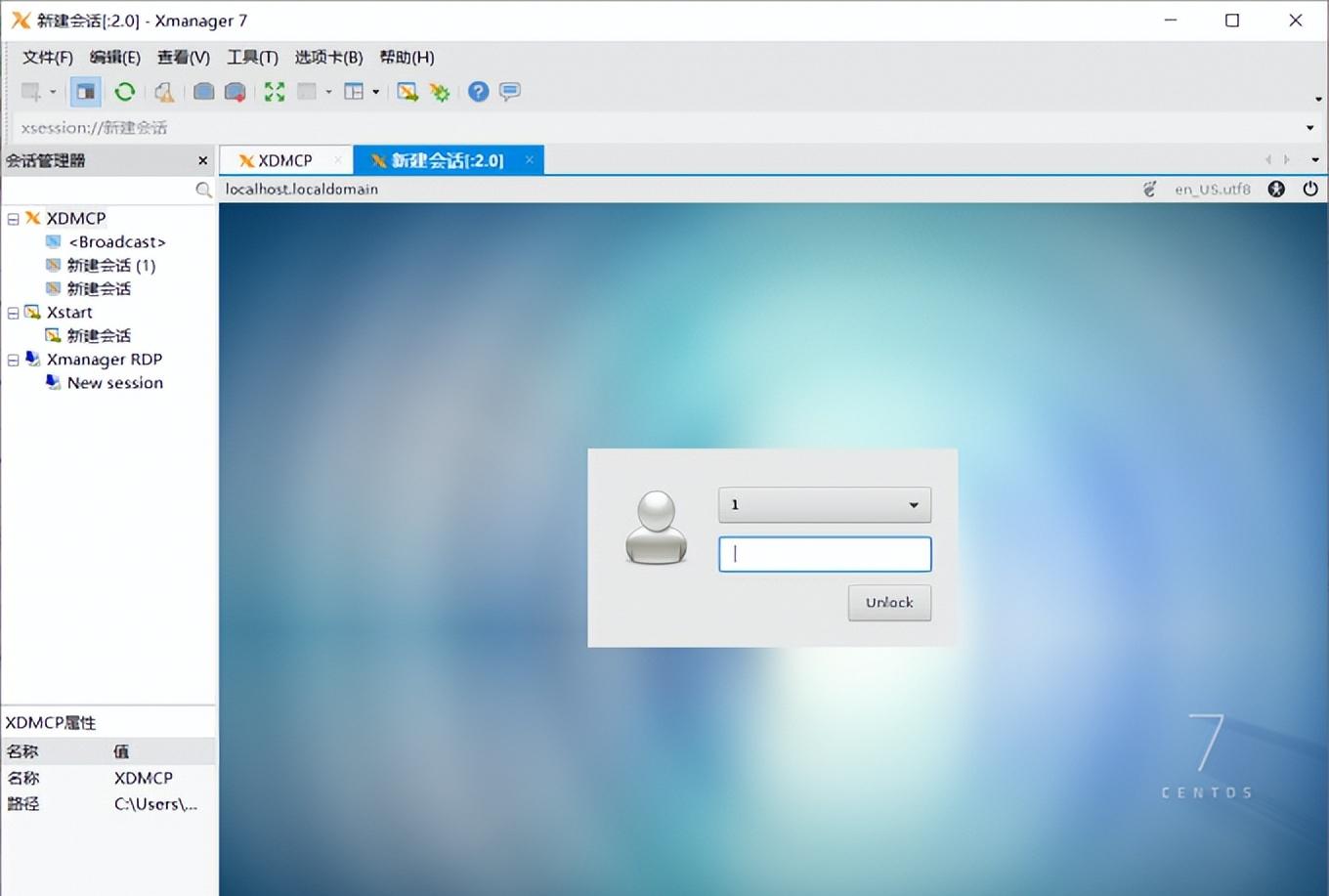Collapse the Xmanager RDP tree node
Viewport: 1329px width, 896px height.
(14, 360)
